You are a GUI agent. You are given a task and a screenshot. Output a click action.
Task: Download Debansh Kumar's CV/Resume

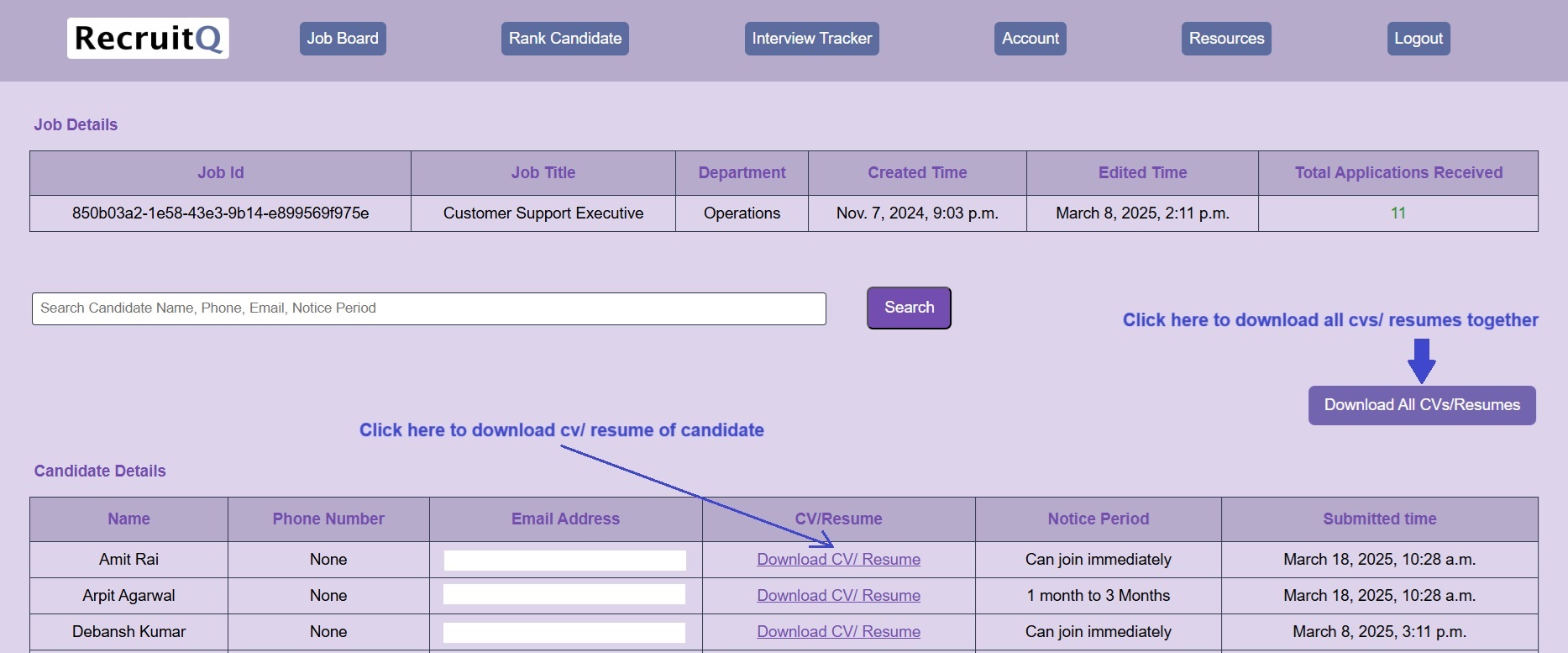coord(838,632)
